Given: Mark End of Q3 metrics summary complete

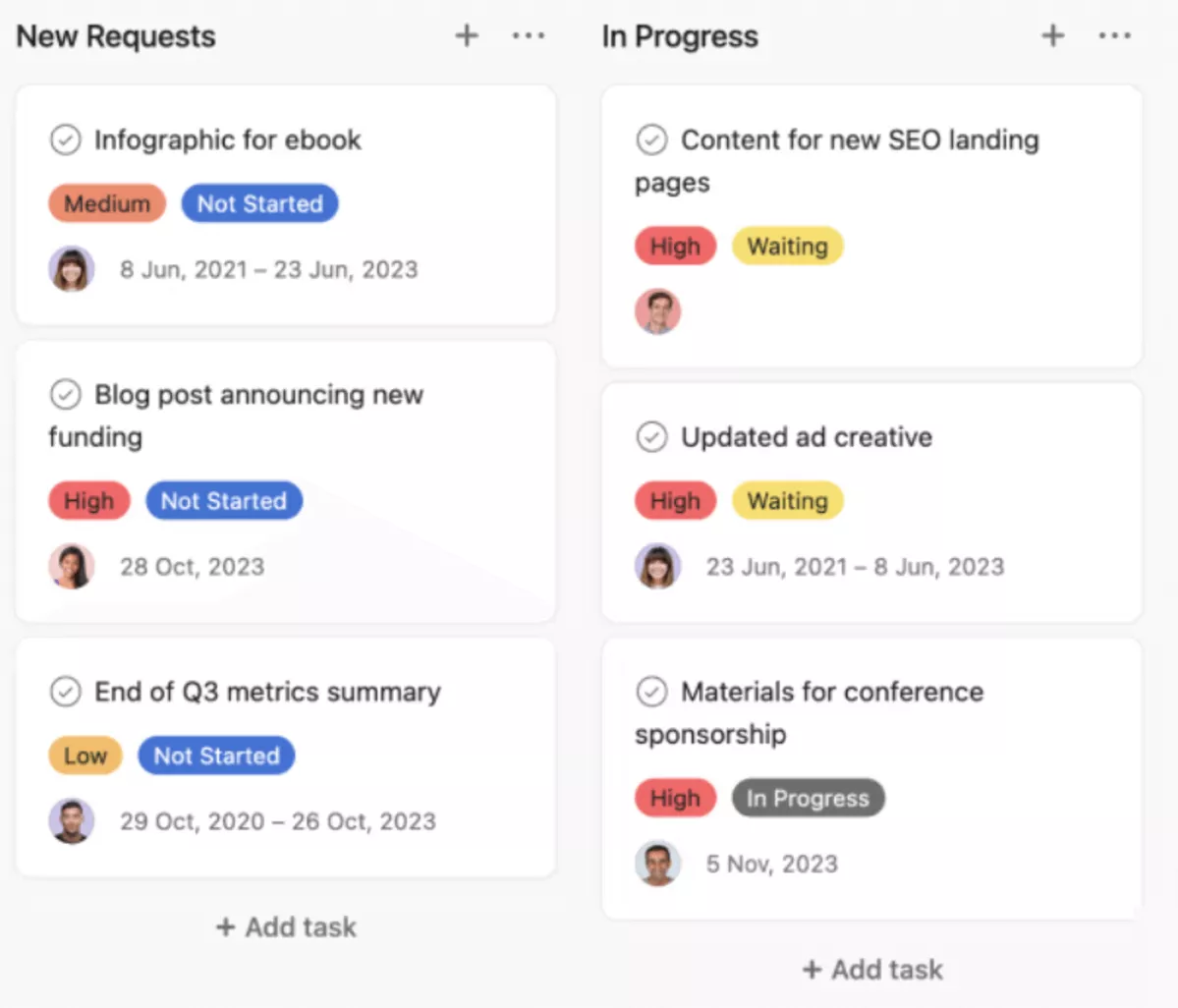Looking at the screenshot, I should [65, 692].
